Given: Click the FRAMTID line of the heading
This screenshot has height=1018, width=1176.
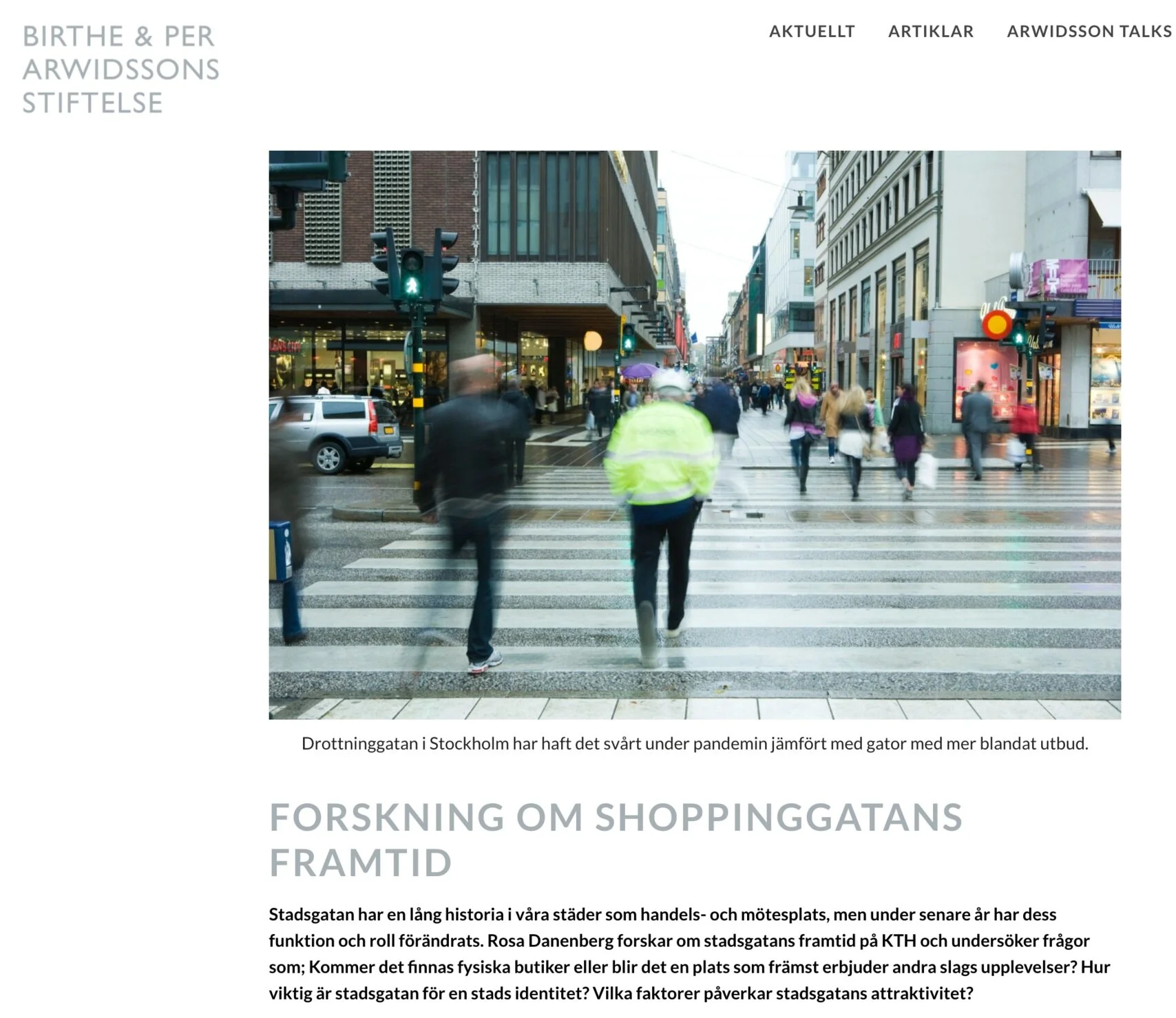Looking at the screenshot, I should [360, 863].
